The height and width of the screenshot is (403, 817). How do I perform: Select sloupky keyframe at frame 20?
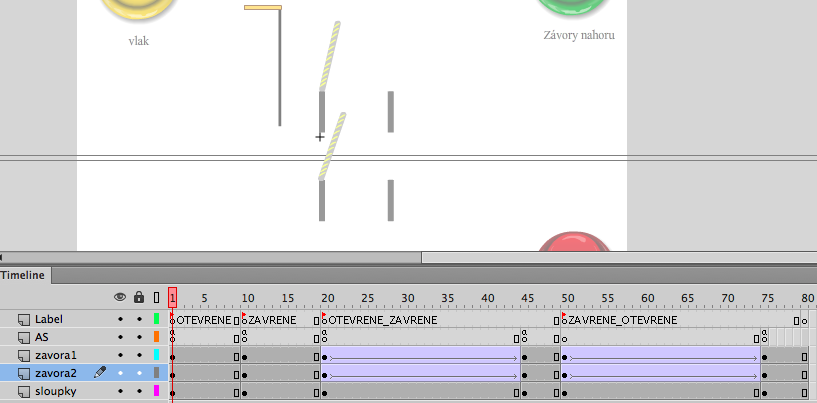(325, 393)
